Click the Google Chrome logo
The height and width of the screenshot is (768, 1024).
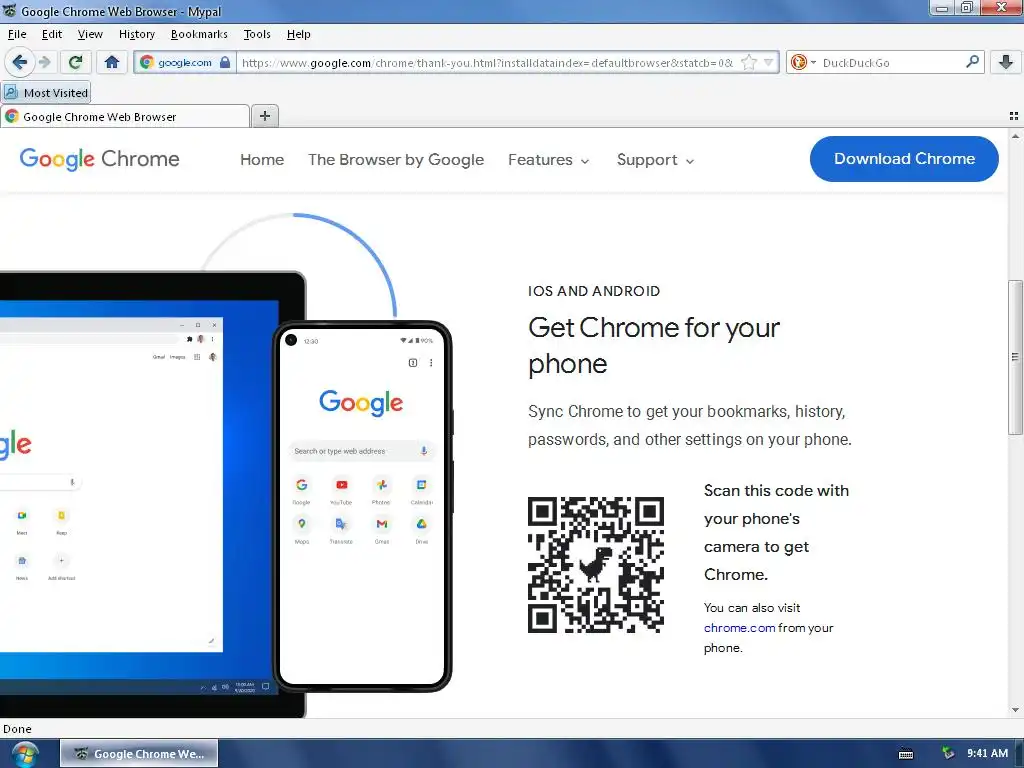pyautogui.click(x=99, y=159)
